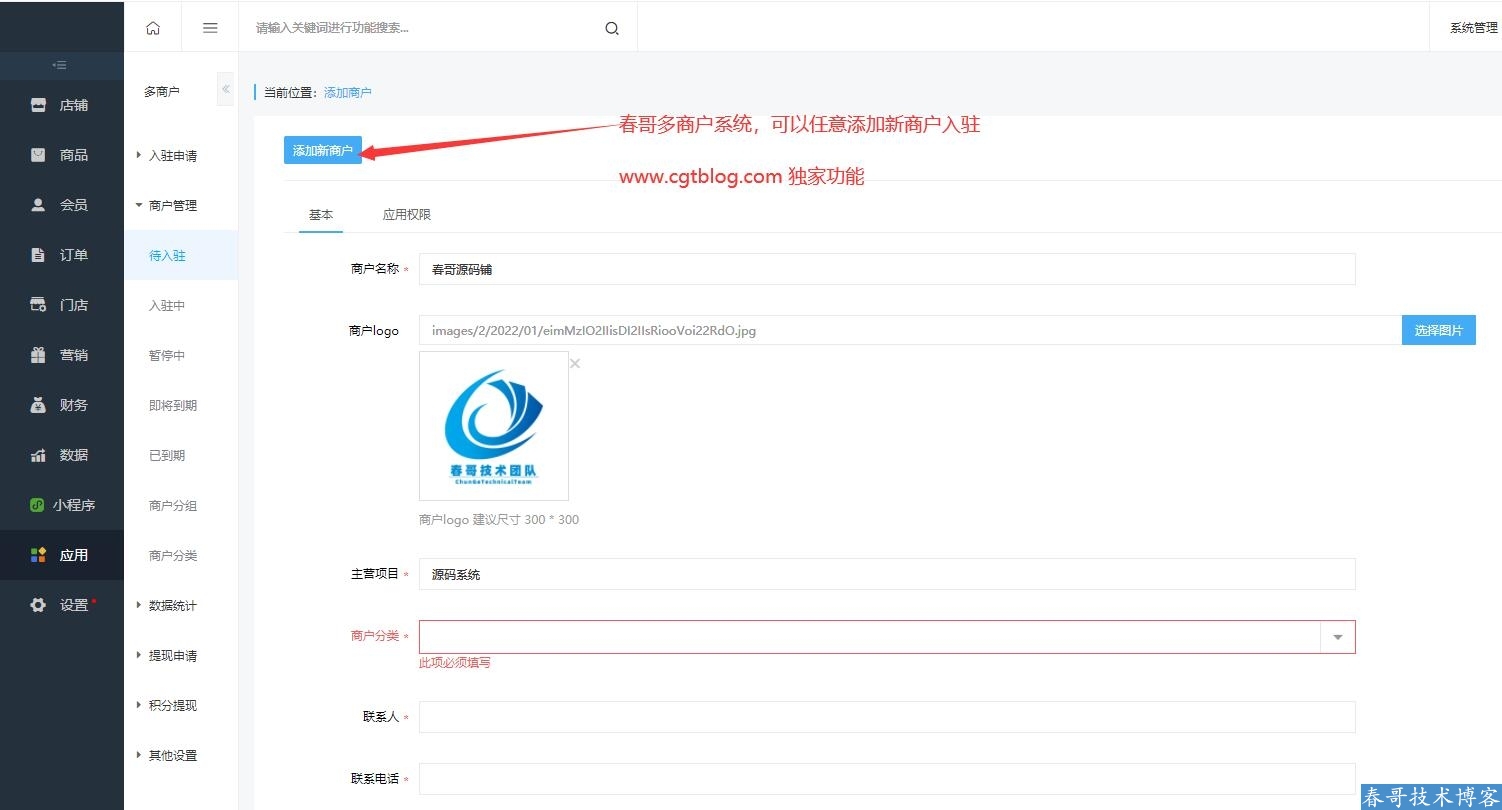Click the 联系人 input field

coord(886,717)
